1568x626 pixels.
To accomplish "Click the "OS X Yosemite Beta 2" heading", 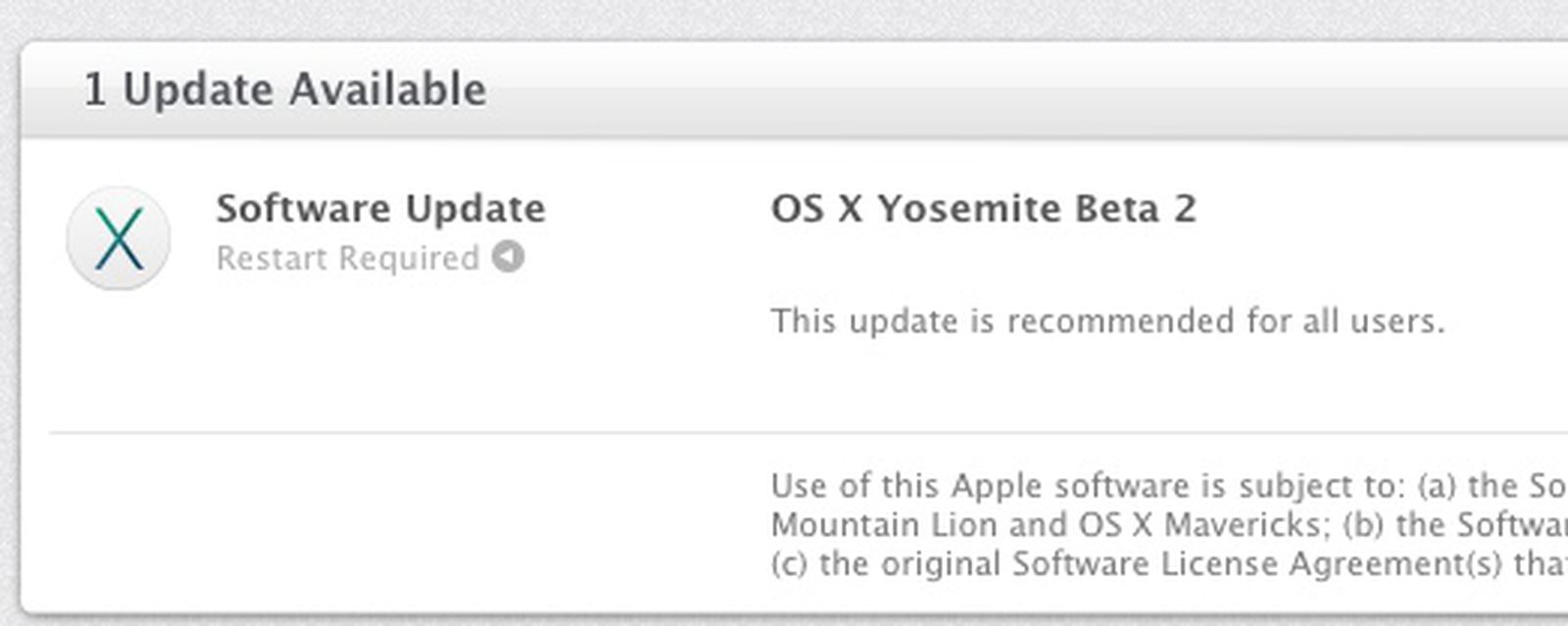I will click(983, 208).
